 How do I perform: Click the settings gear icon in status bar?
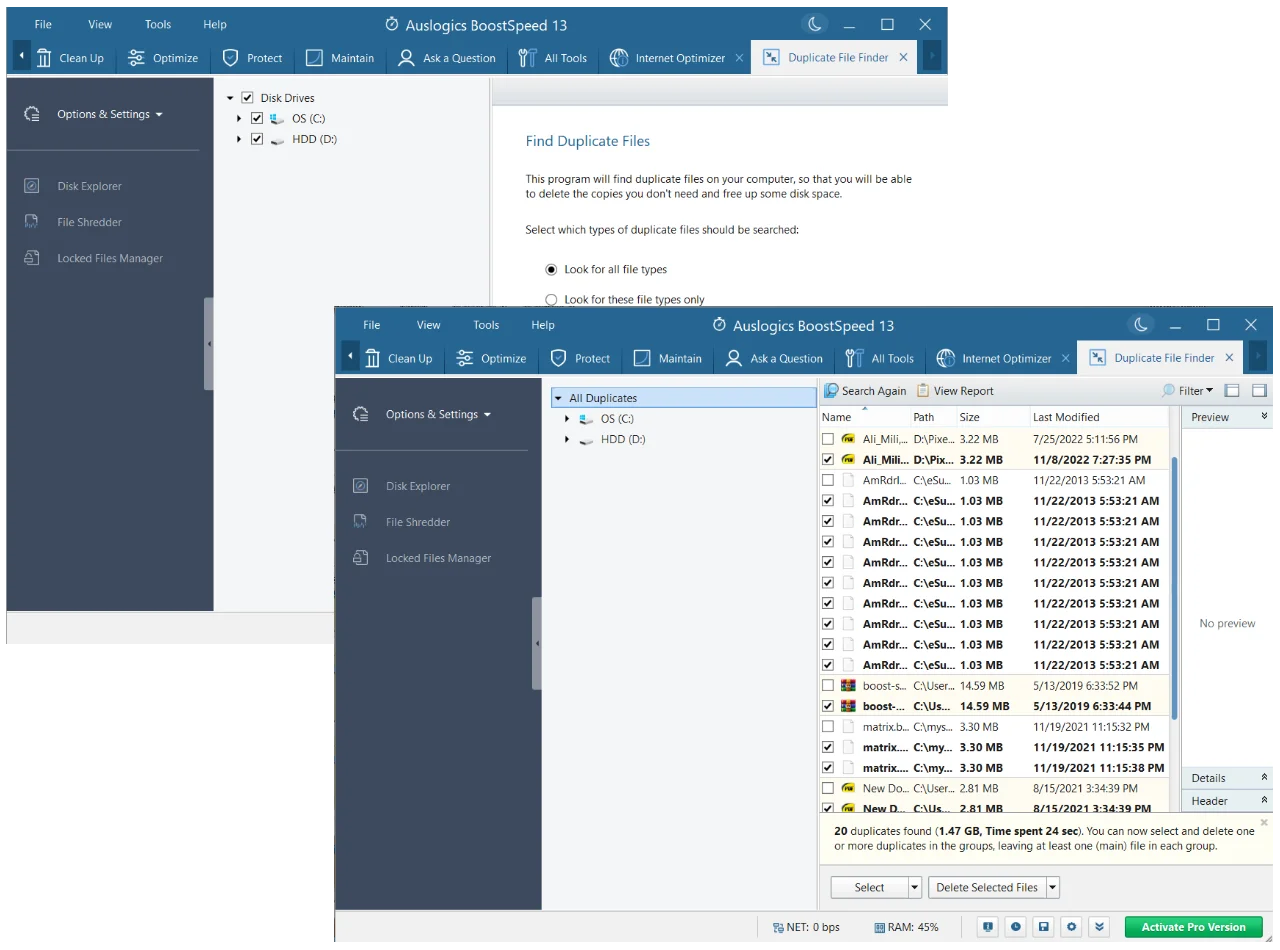click(1071, 927)
